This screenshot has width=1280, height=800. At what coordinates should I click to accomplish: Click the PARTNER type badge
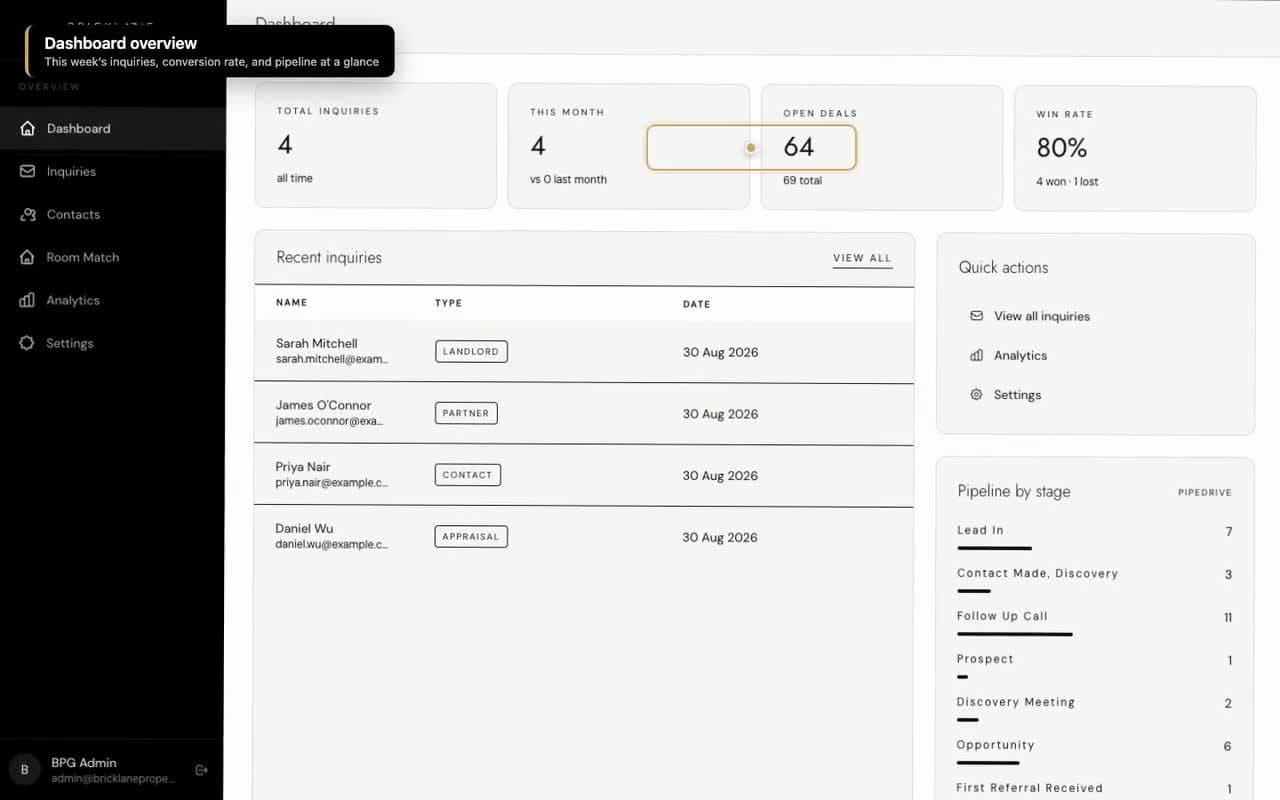(466, 413)
